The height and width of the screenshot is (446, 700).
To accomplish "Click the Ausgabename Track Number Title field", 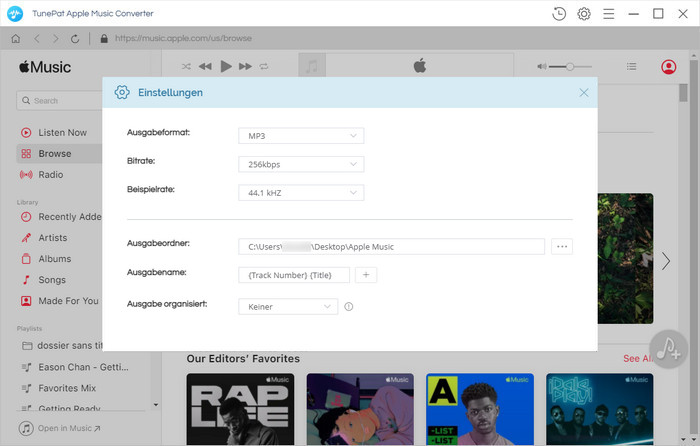I will click(294, 275).
